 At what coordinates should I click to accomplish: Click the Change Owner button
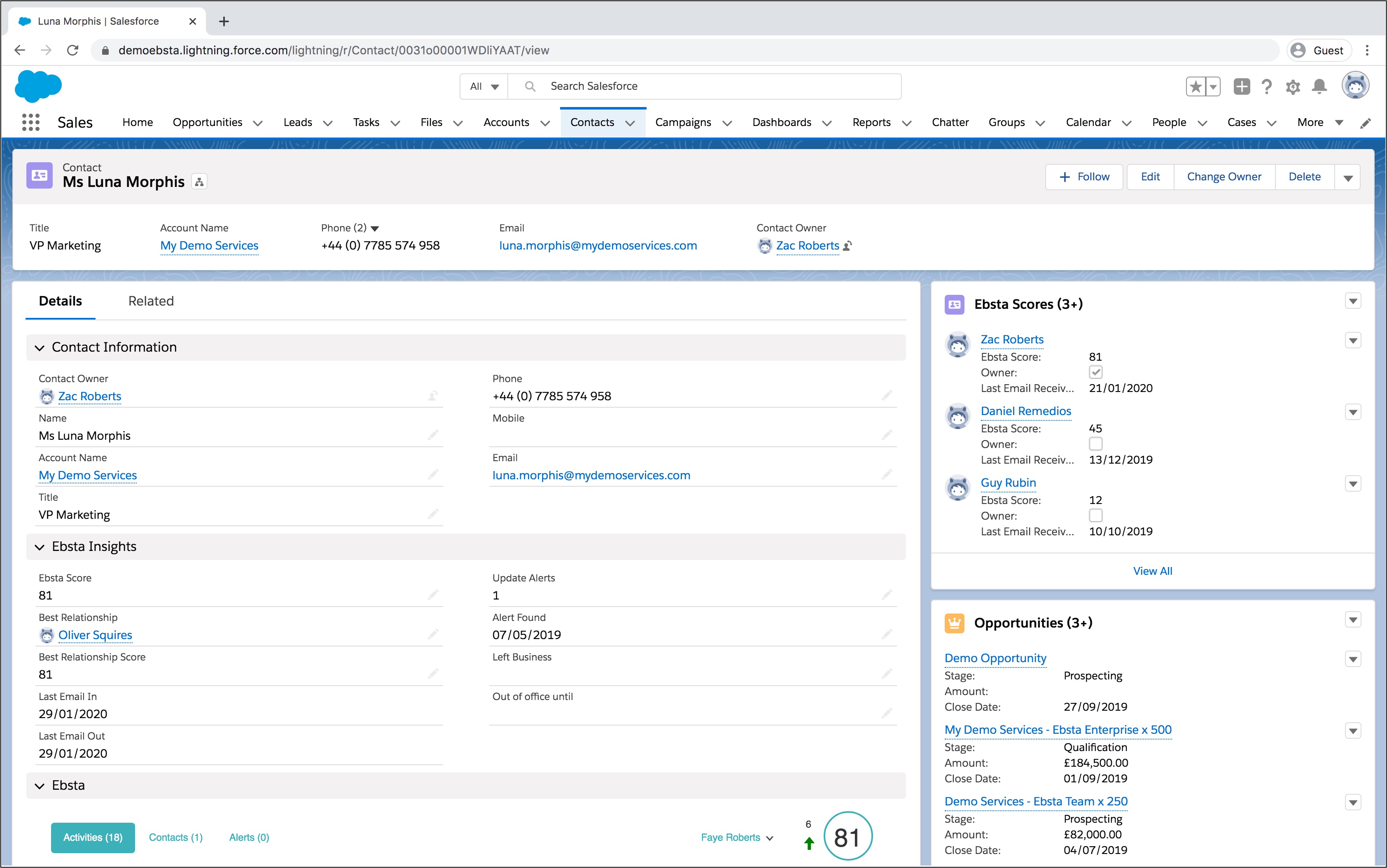click(1224, 177)
